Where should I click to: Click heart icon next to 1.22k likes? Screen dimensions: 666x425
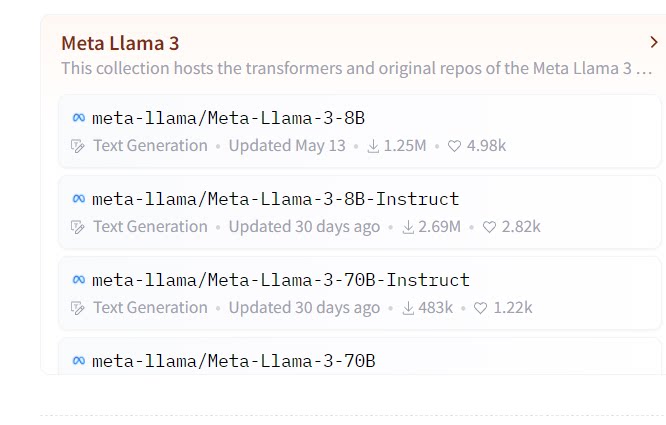[481, 308]
